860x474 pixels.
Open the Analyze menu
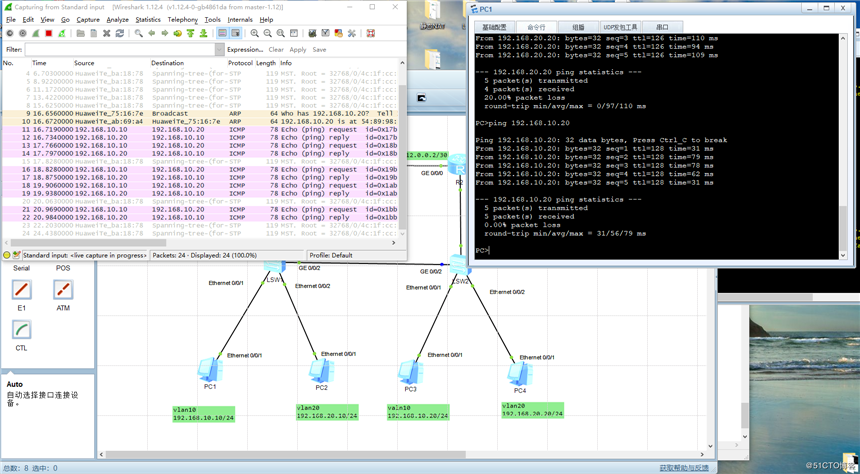117,20
